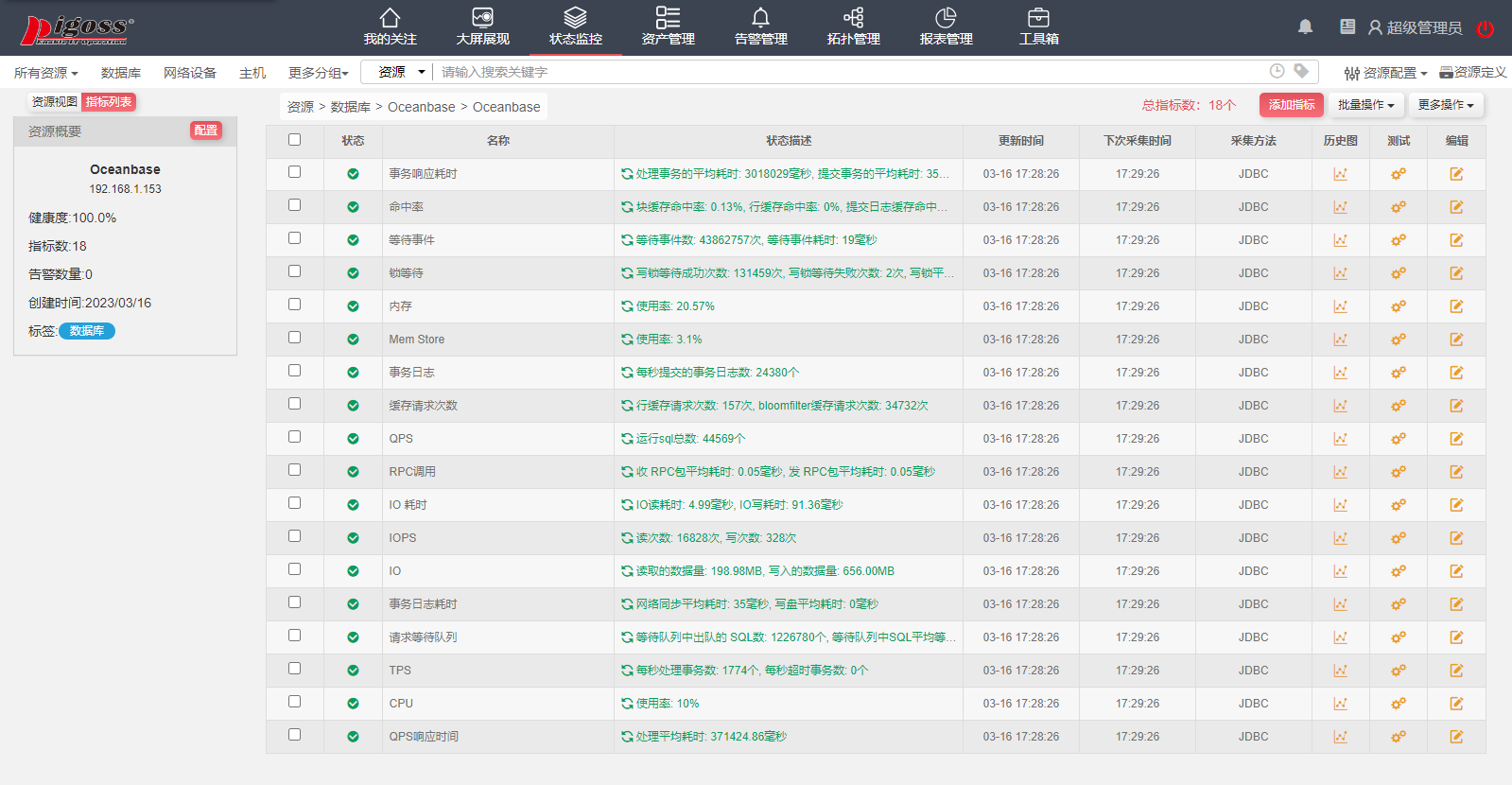Click 使用率: 10% status text
This screenshot has height=785, width=1512.
click(668, 704)
